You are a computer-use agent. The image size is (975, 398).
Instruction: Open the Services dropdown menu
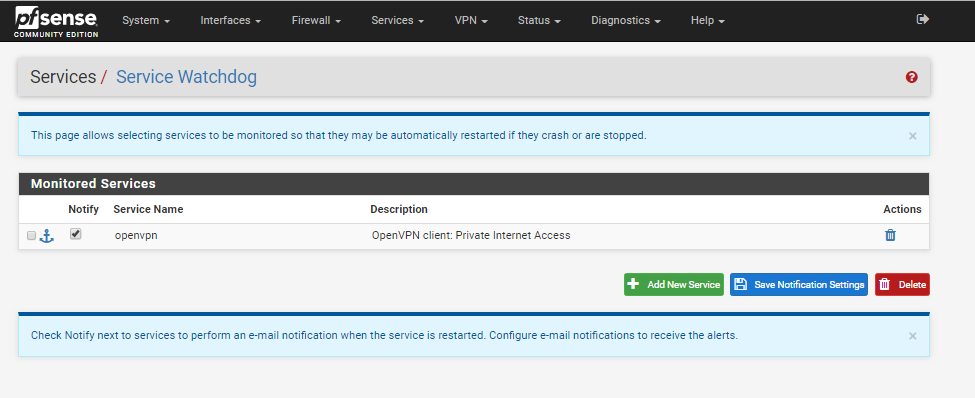pyautogui.click(x=397, y=21)
